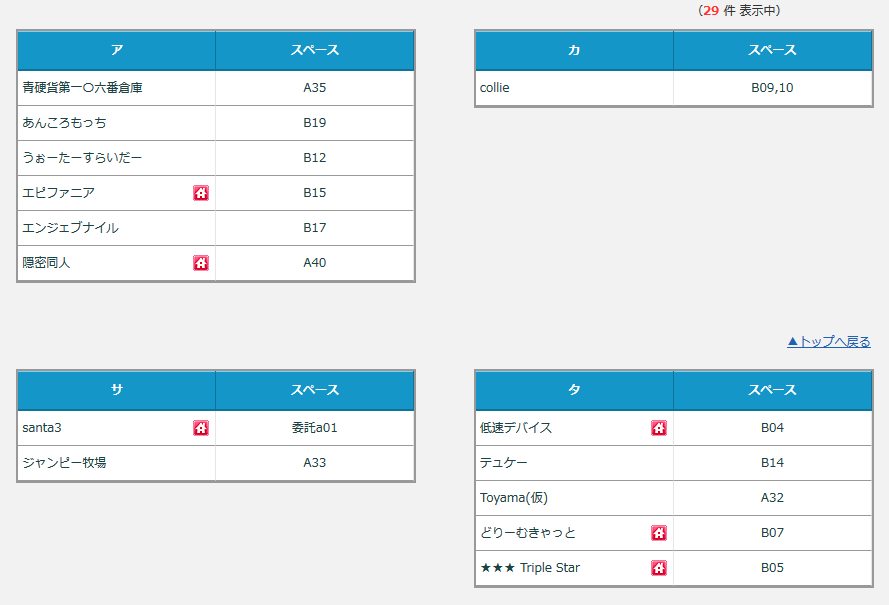Image resolution: width=889 pixels, height=605 pixels.
Task: Click the タ column header
Action: point(574,390)
